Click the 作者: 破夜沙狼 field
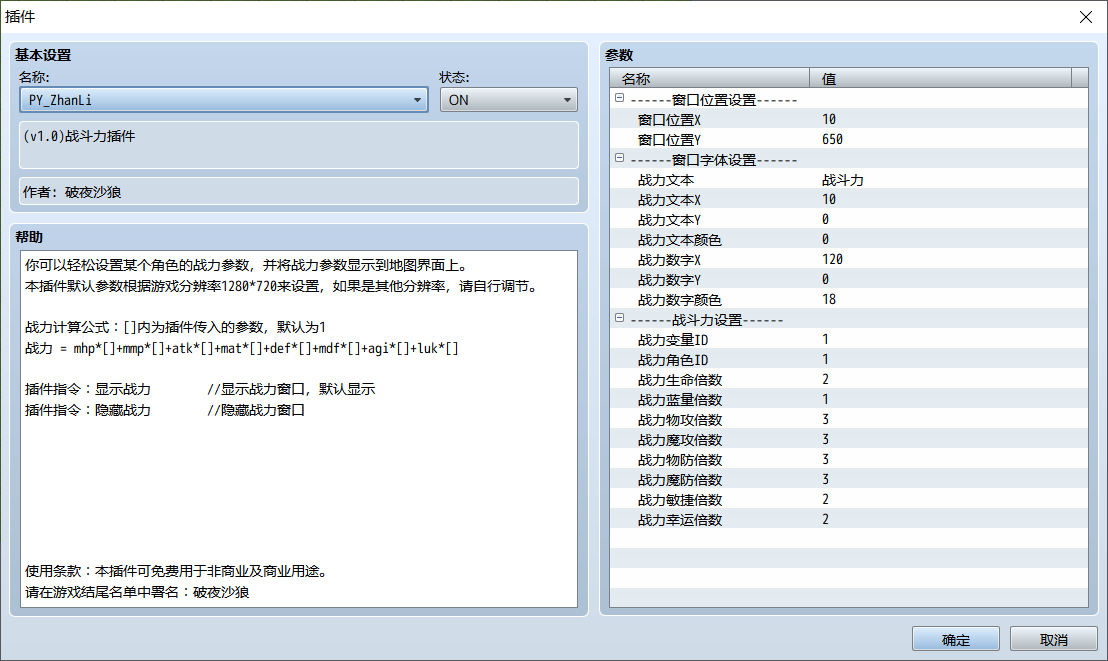Viewport: 1108px width, 661px height. point(298,192)
